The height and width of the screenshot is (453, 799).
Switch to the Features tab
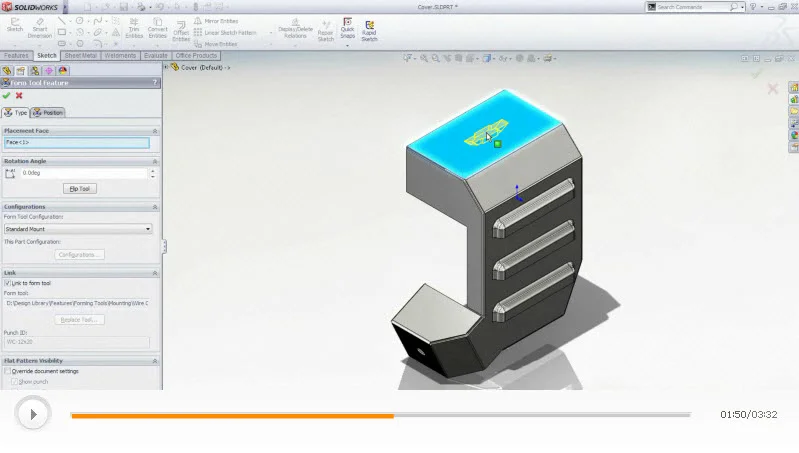[x=16, y=56]
